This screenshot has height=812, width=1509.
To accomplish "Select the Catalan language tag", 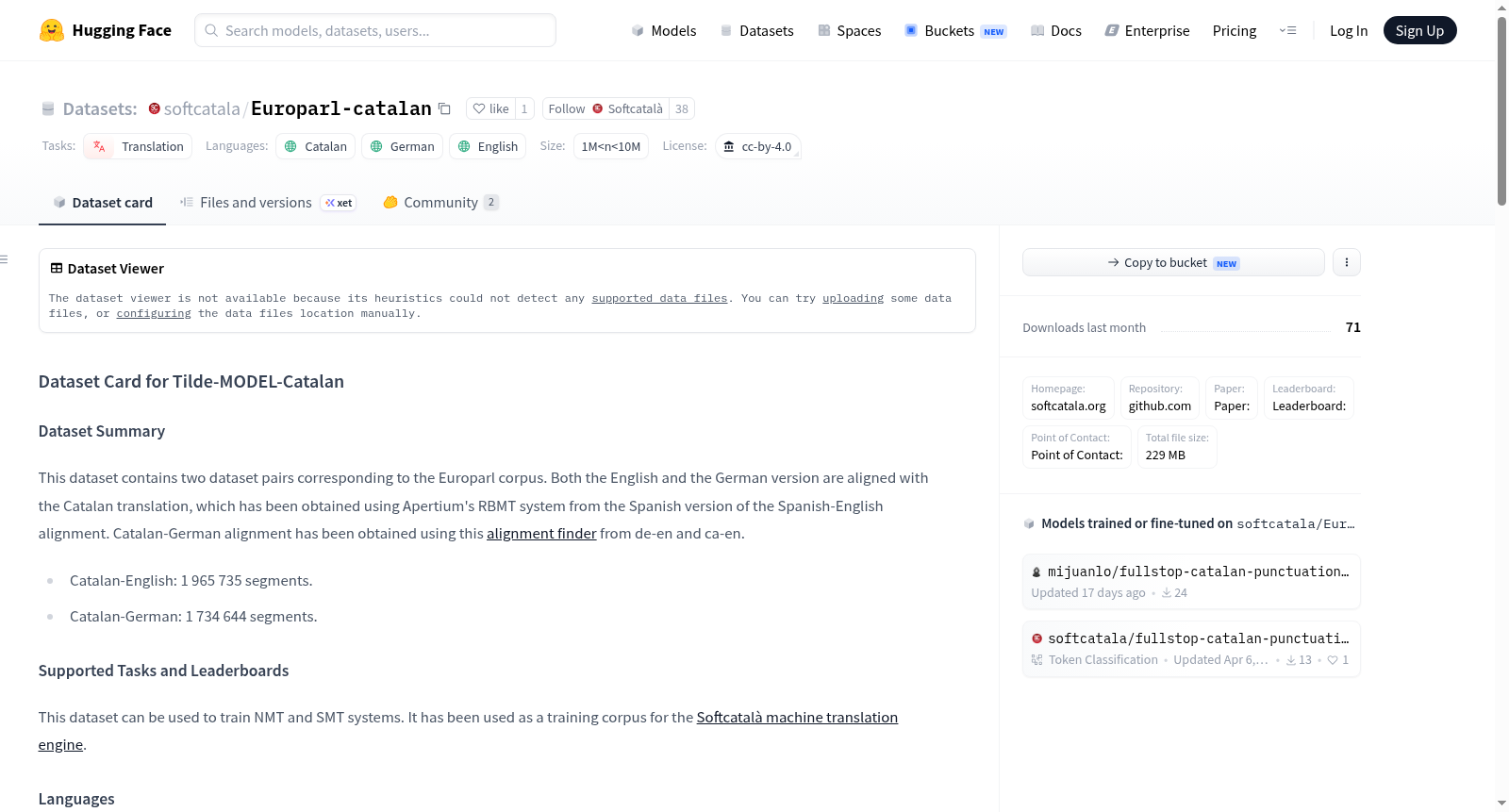I will 315,146.
